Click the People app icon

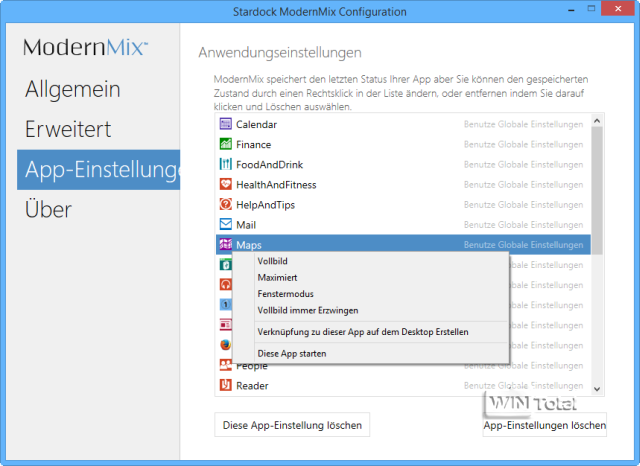coord(225,365)
